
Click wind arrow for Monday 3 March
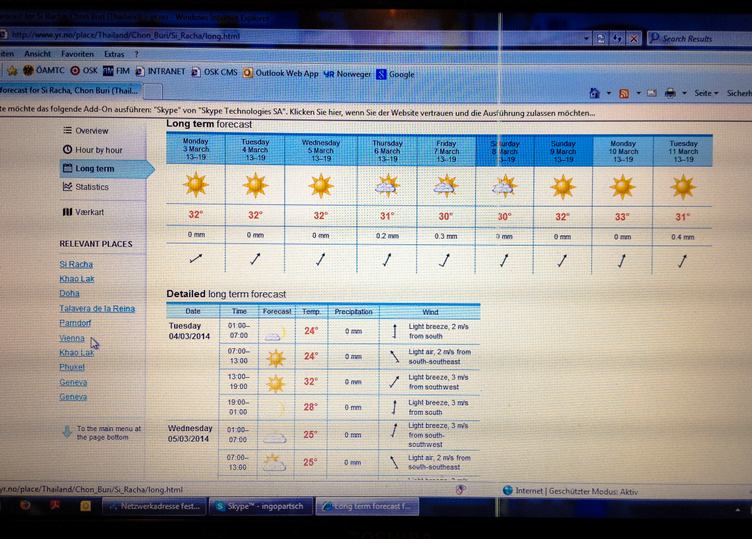pyautogui.click(x=196, y=258)
